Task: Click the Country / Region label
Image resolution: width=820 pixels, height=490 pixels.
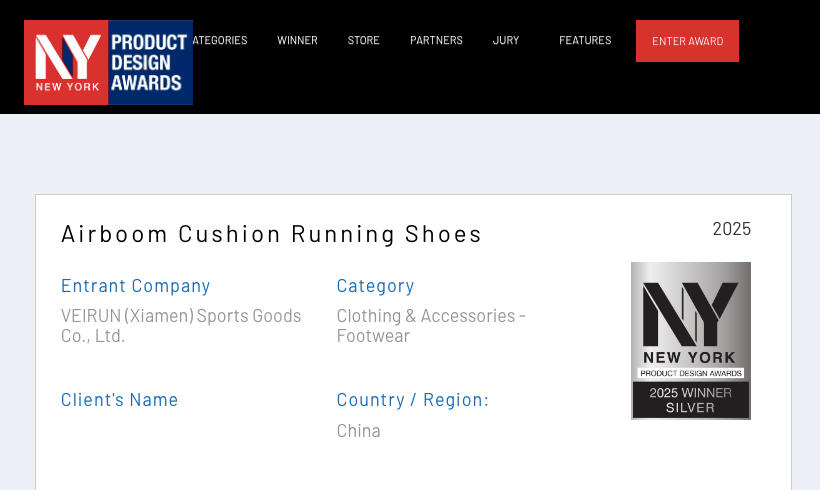Action: (x=413, y=400)
